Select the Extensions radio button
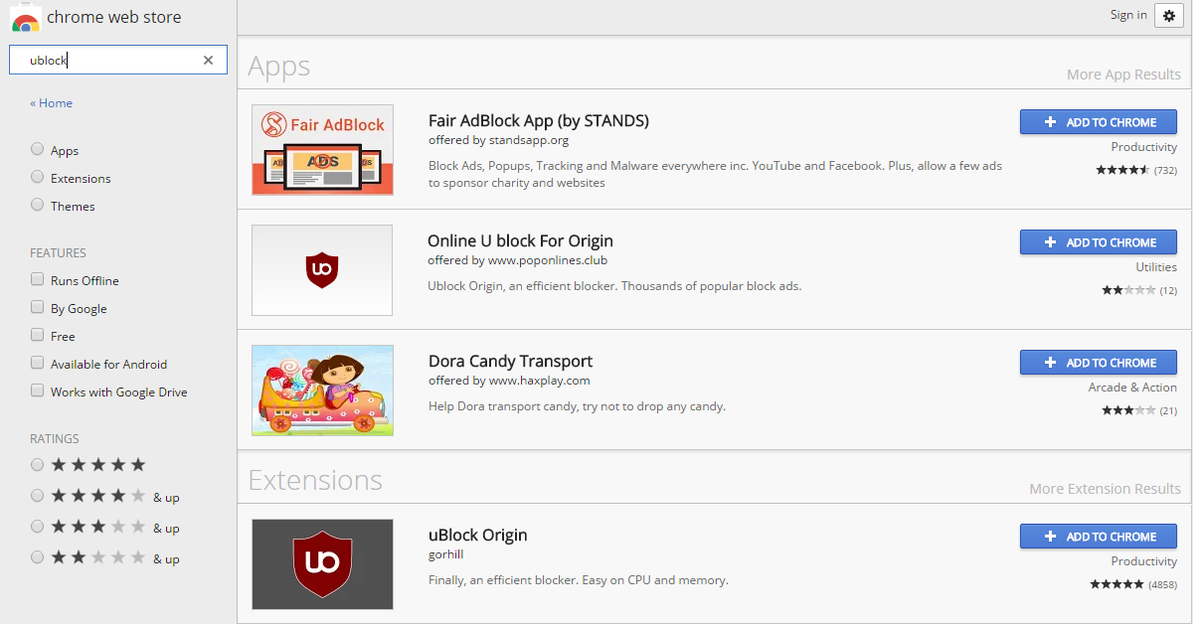 (x=37, y=177)
